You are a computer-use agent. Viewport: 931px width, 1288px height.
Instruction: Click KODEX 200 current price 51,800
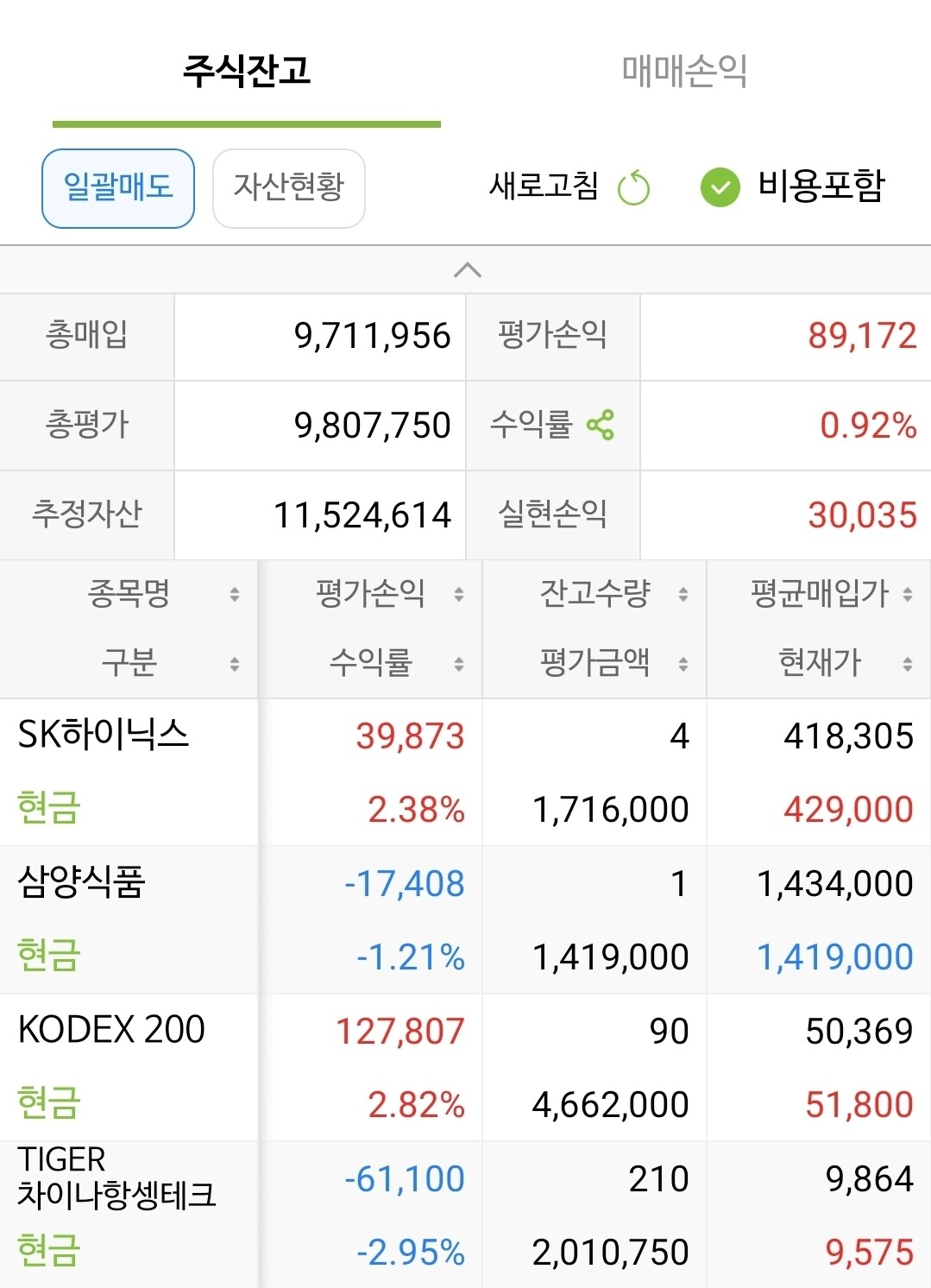click(859, 1105)
